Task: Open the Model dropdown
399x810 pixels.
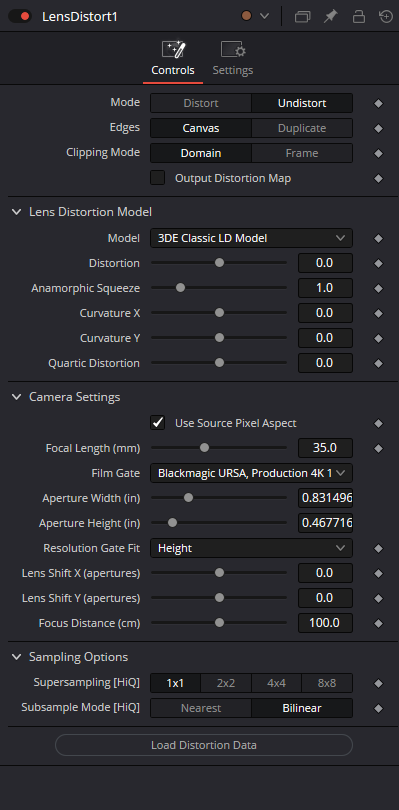Action: click(251, 238)
